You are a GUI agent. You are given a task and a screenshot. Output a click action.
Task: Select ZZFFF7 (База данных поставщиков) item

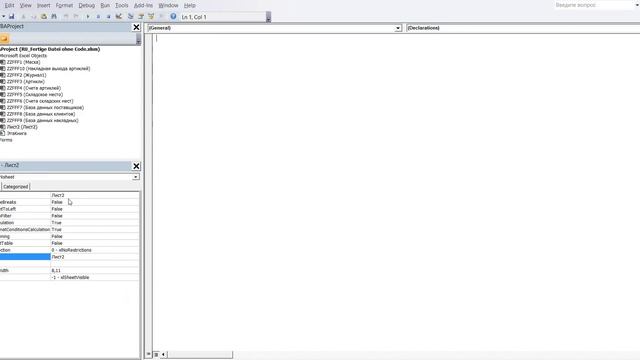[x=45, y=108]
